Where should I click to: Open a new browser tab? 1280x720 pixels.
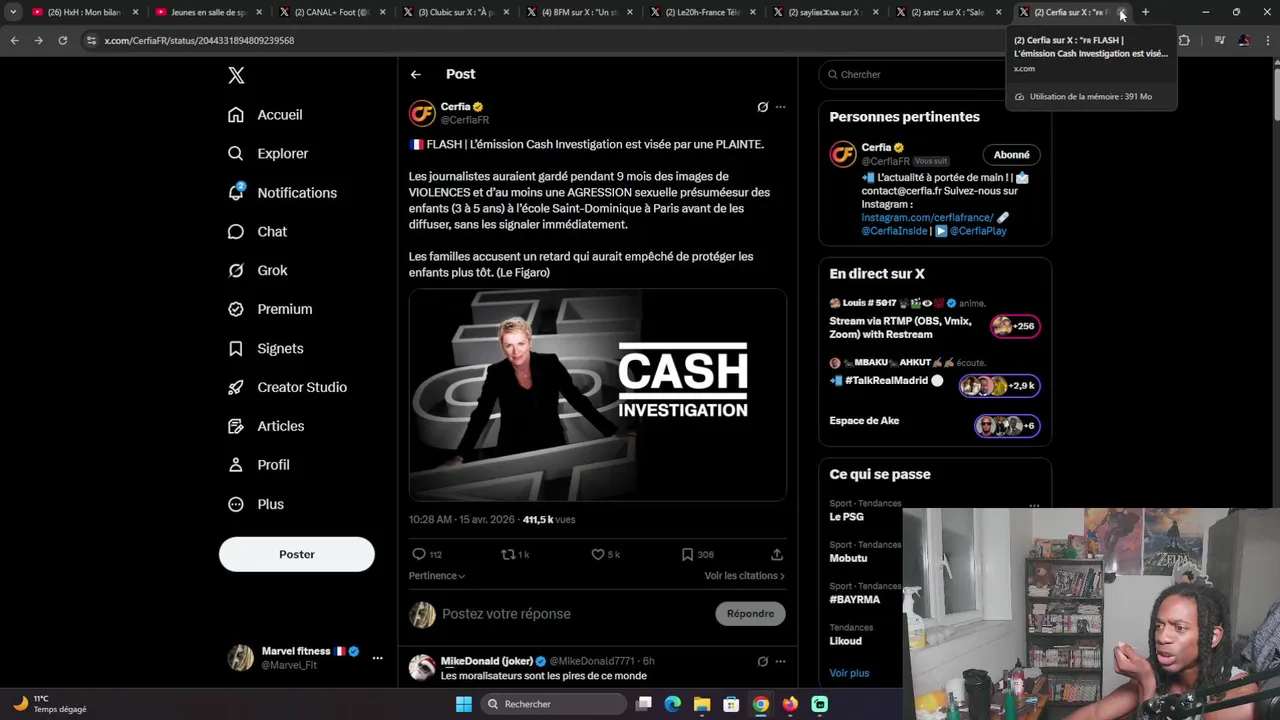point(1146,12)
